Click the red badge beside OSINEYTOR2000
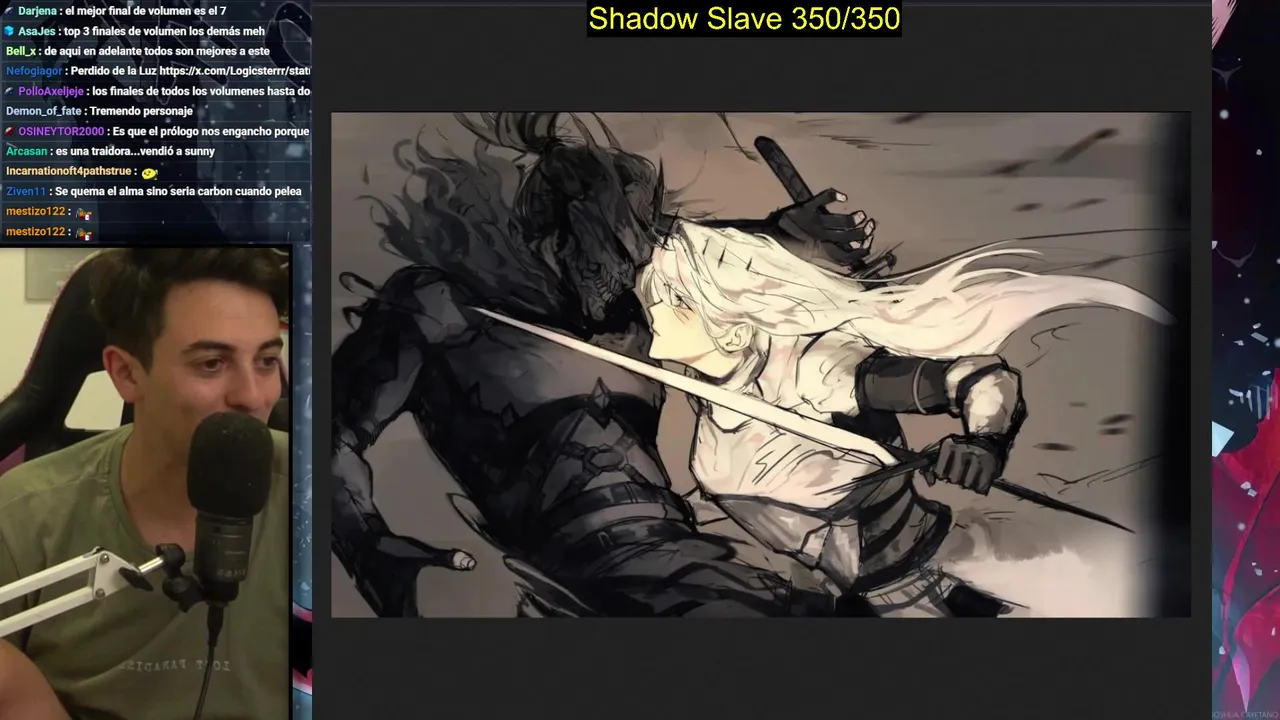1280x720 pixels. point(10,131)
